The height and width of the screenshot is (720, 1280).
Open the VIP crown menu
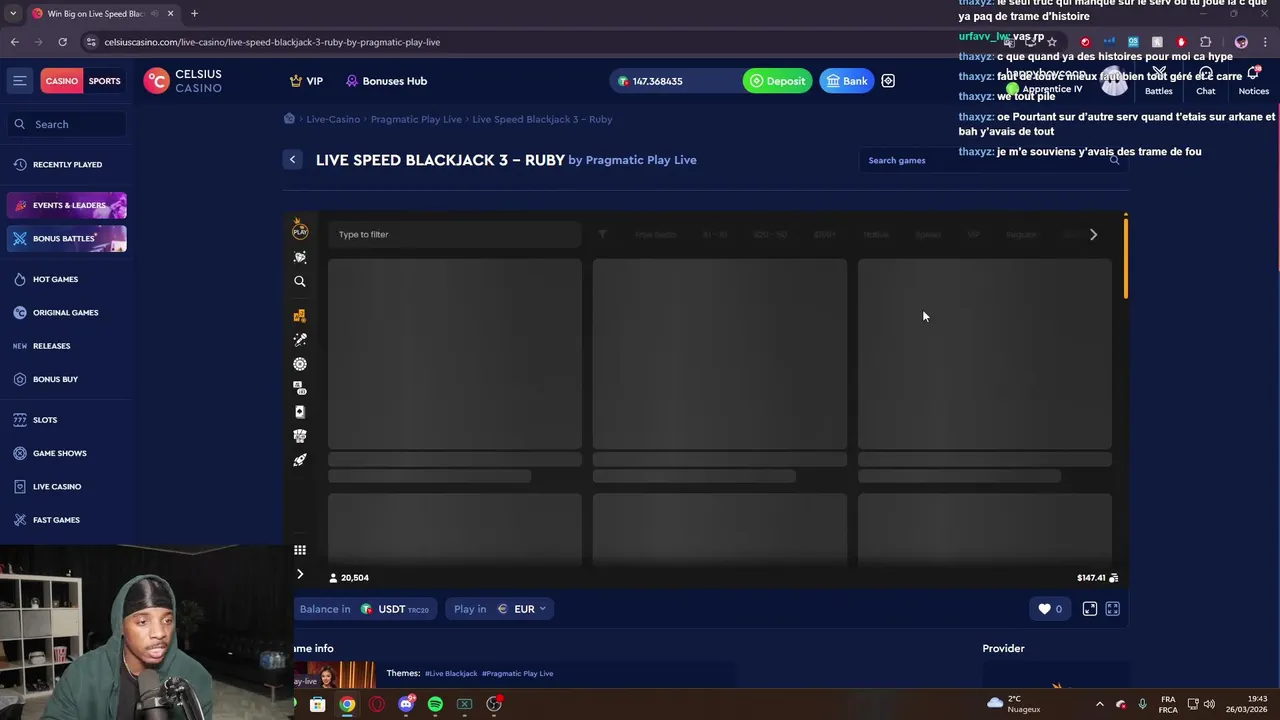[x=306, y=81]
